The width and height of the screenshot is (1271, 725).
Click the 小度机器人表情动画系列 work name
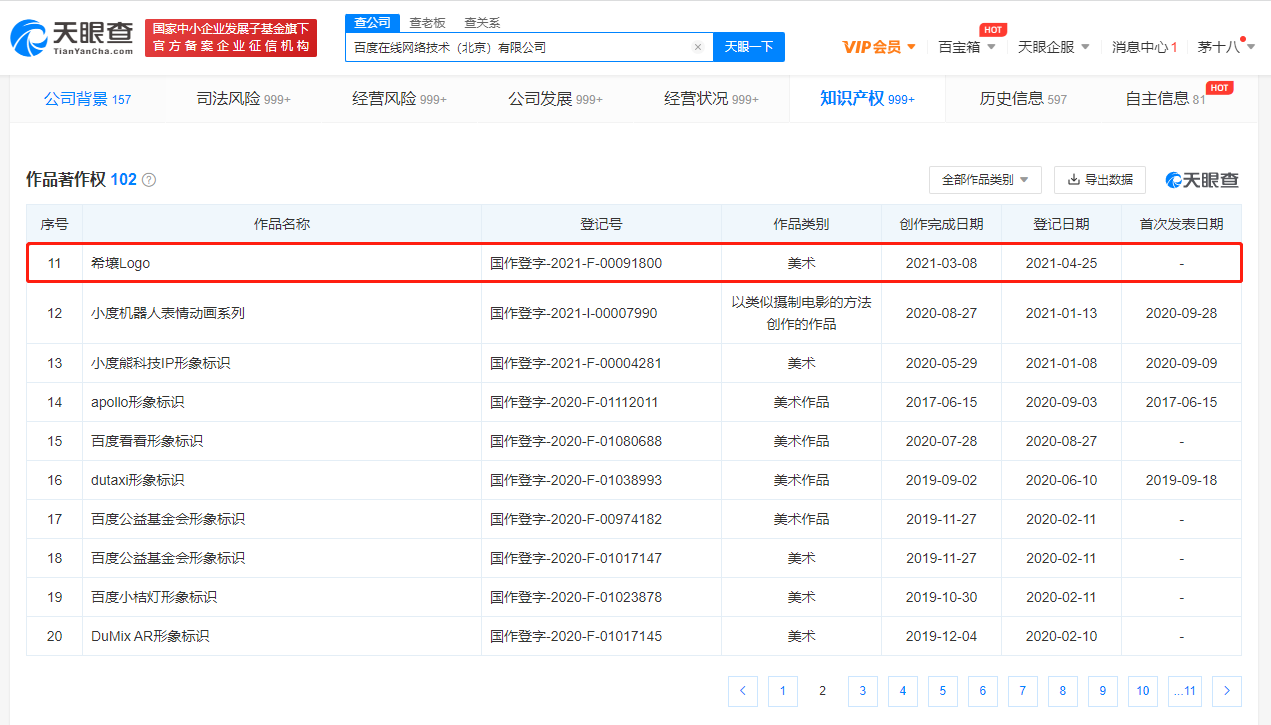point(168,313)
